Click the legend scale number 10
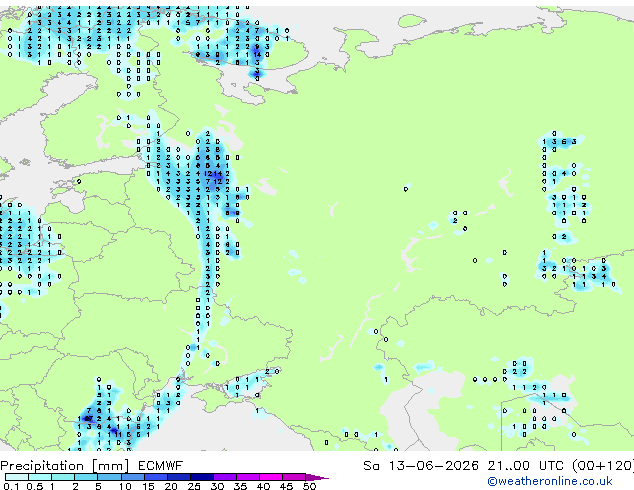634x490 pixels. coord(125,486)
